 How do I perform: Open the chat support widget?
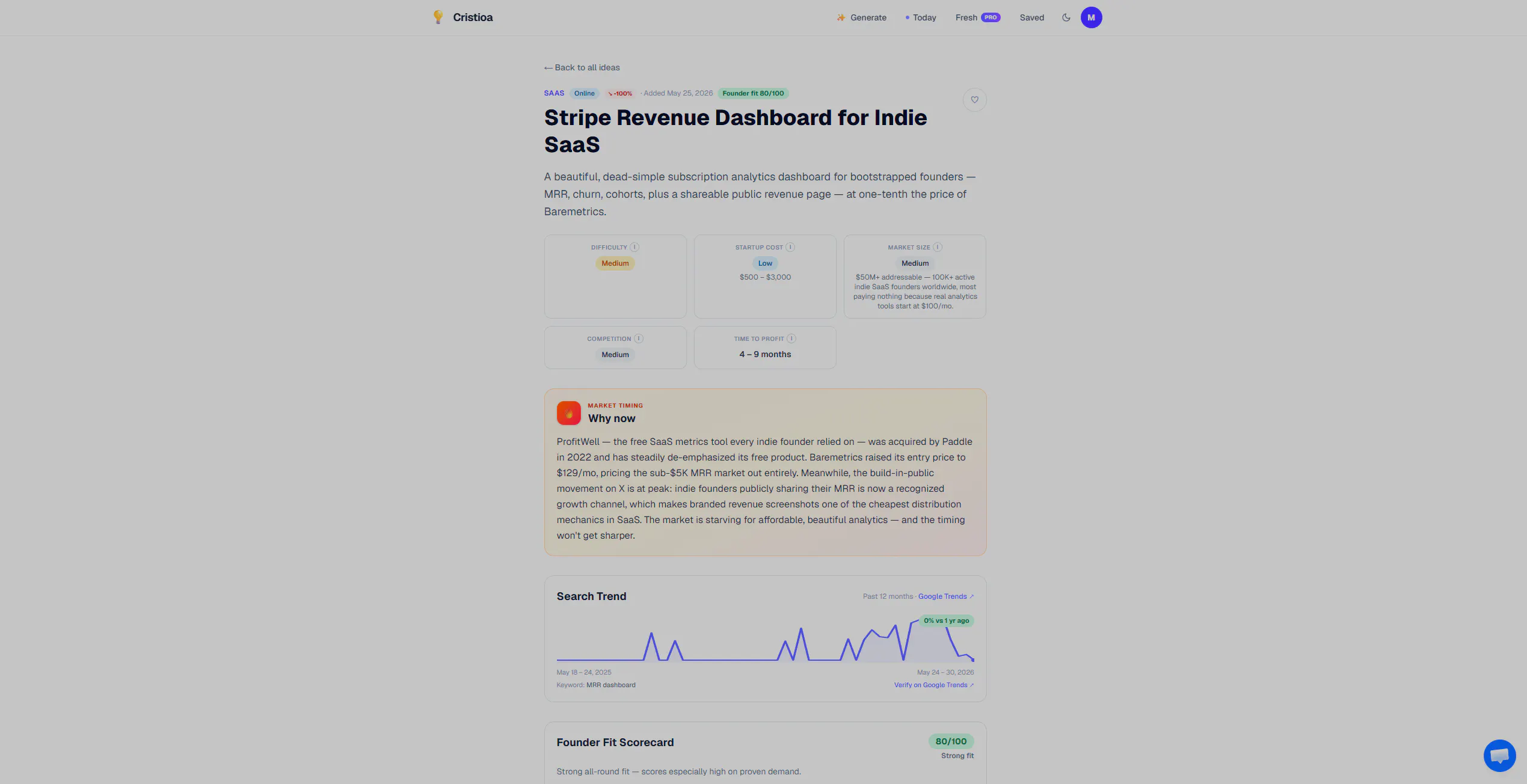point(1499,756)
